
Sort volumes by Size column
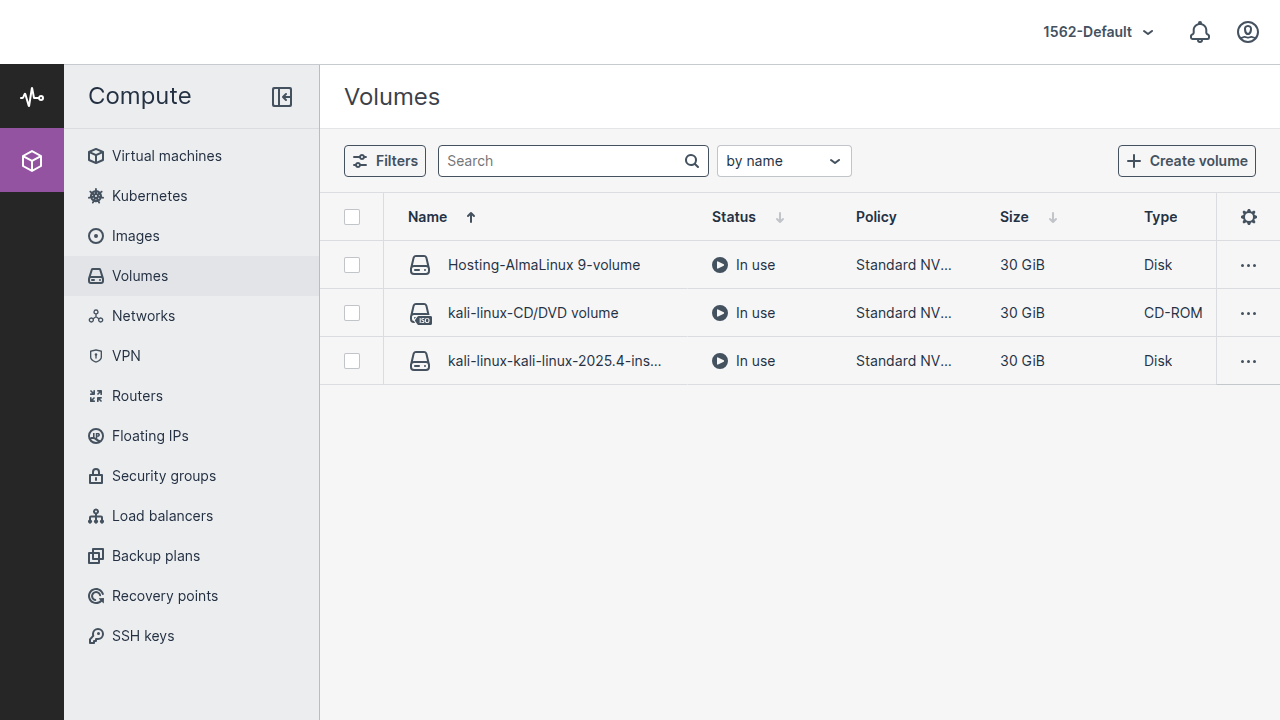click(1028, 217)
